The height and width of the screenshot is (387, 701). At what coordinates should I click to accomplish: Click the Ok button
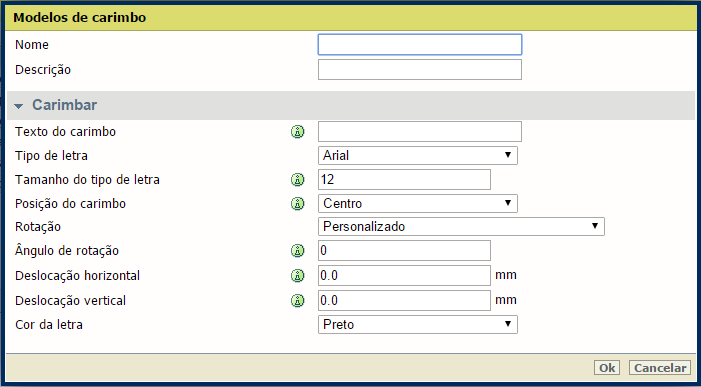tap(607, 368)
